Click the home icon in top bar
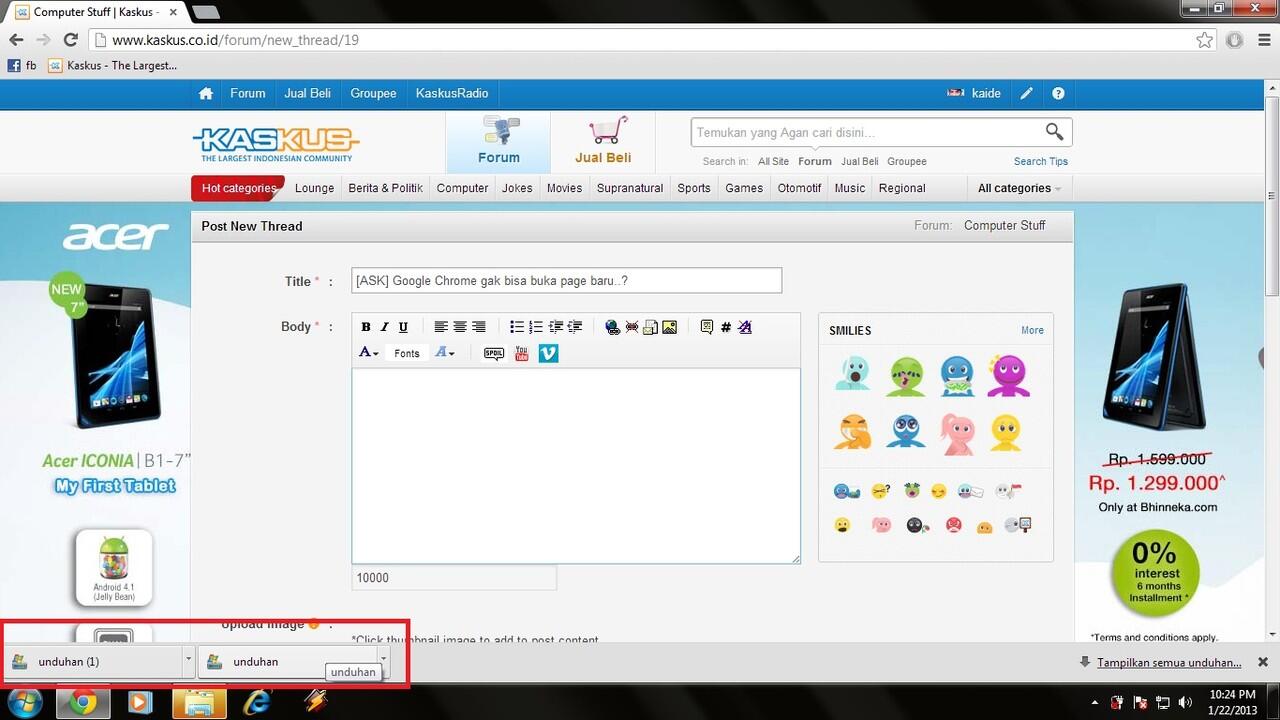 pyautogui.click(x=206, y=93)
